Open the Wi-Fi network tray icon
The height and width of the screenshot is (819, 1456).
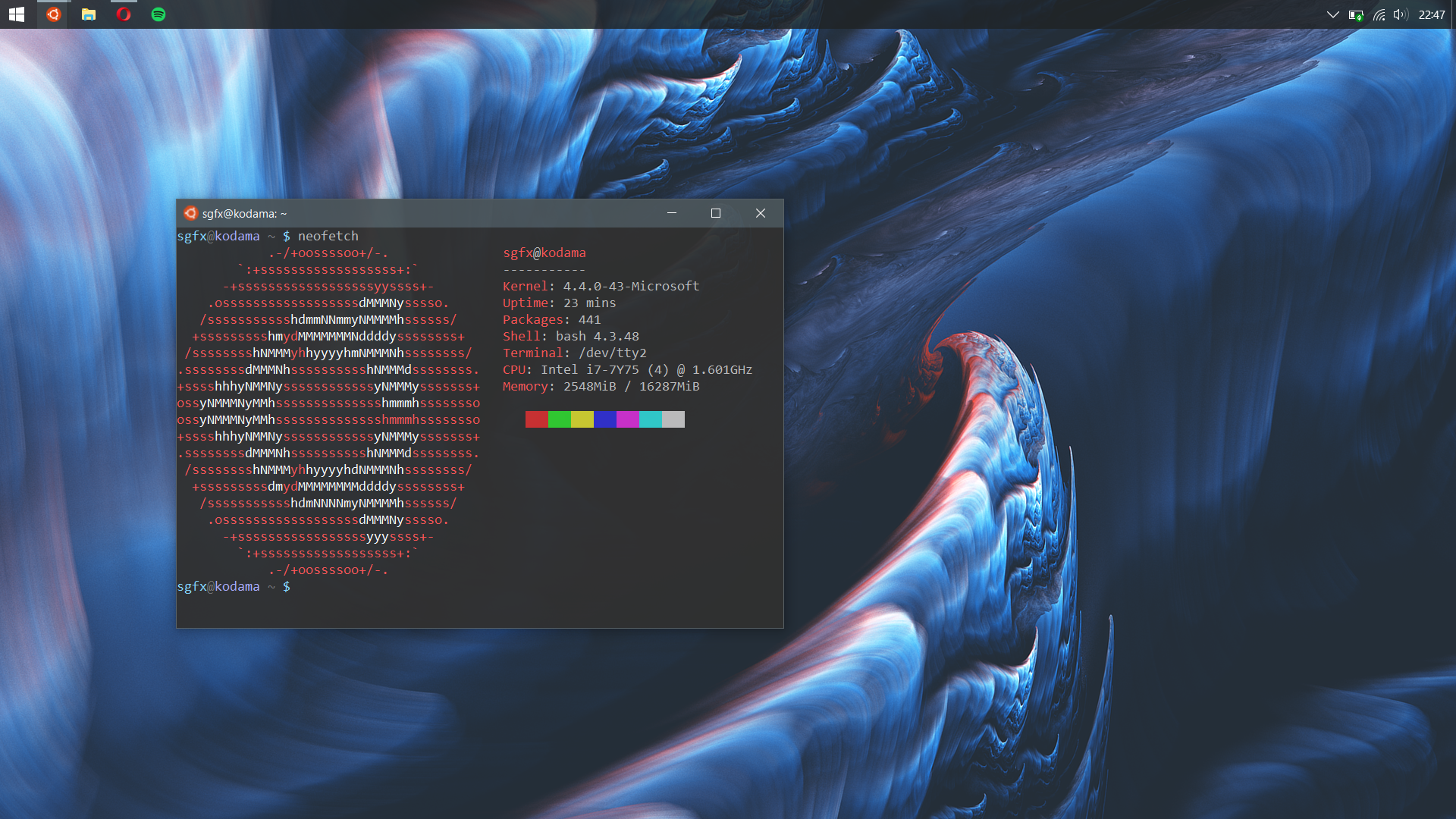click(1379, 14)
